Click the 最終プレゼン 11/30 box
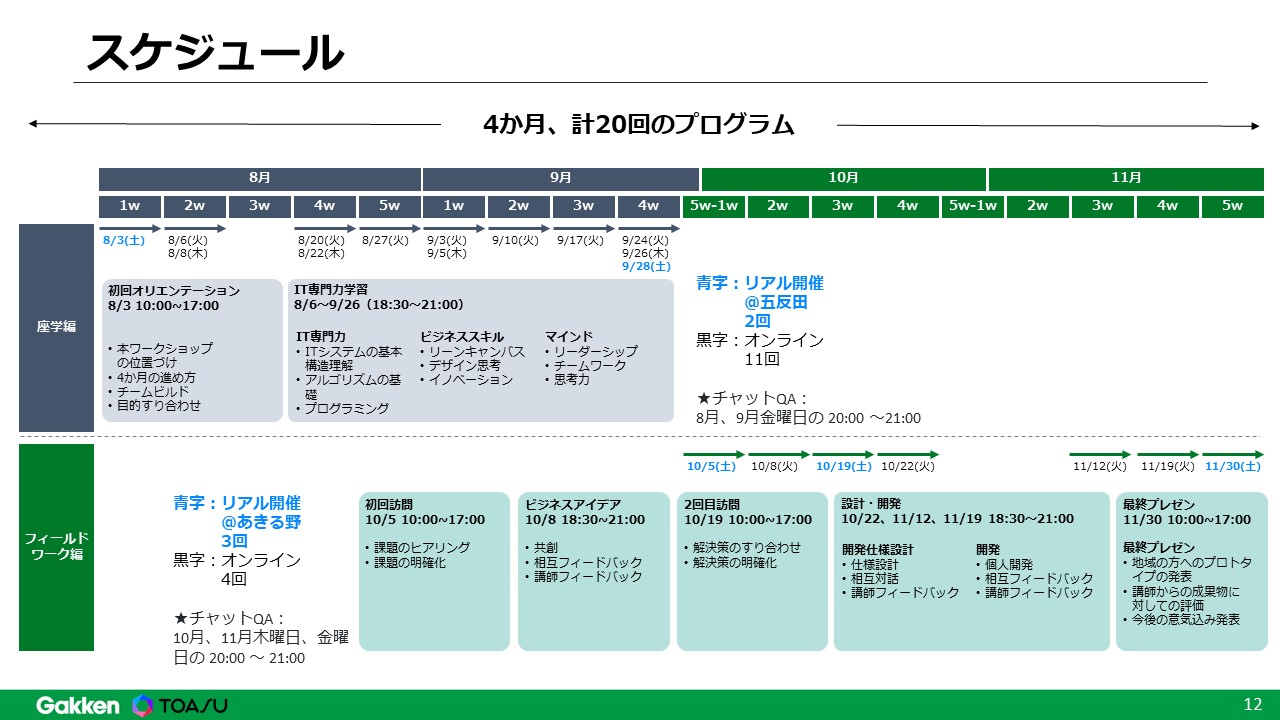1280x720 pixels. (x=1190, y=570)
